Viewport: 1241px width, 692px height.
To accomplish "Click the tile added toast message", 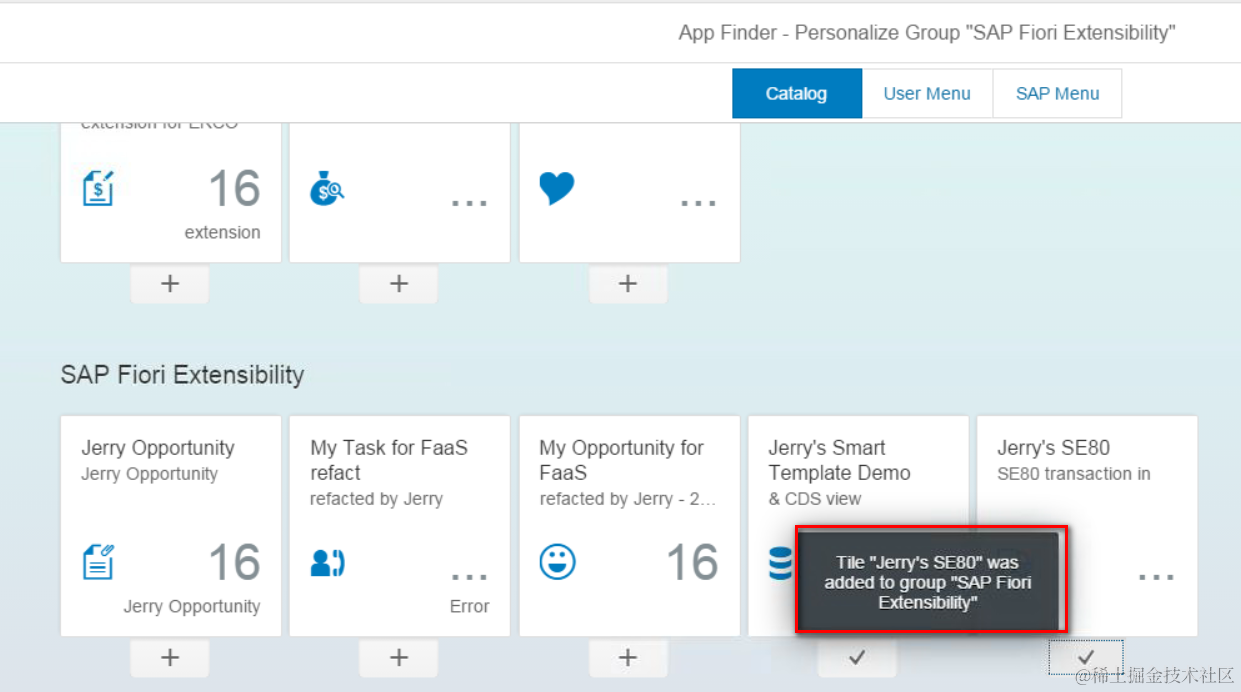I will 927,582.
